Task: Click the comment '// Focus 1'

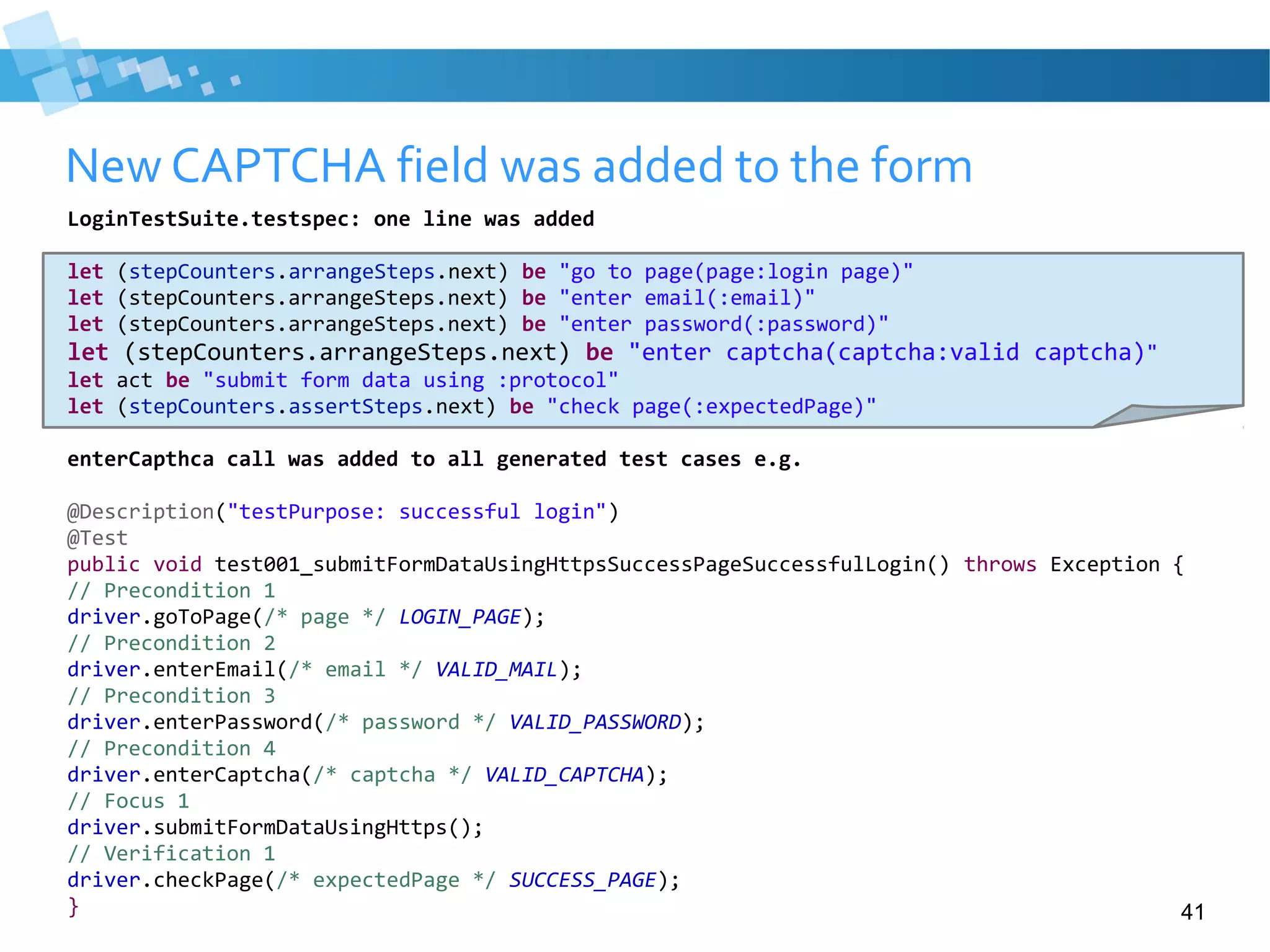Action: tap(128, 801)
